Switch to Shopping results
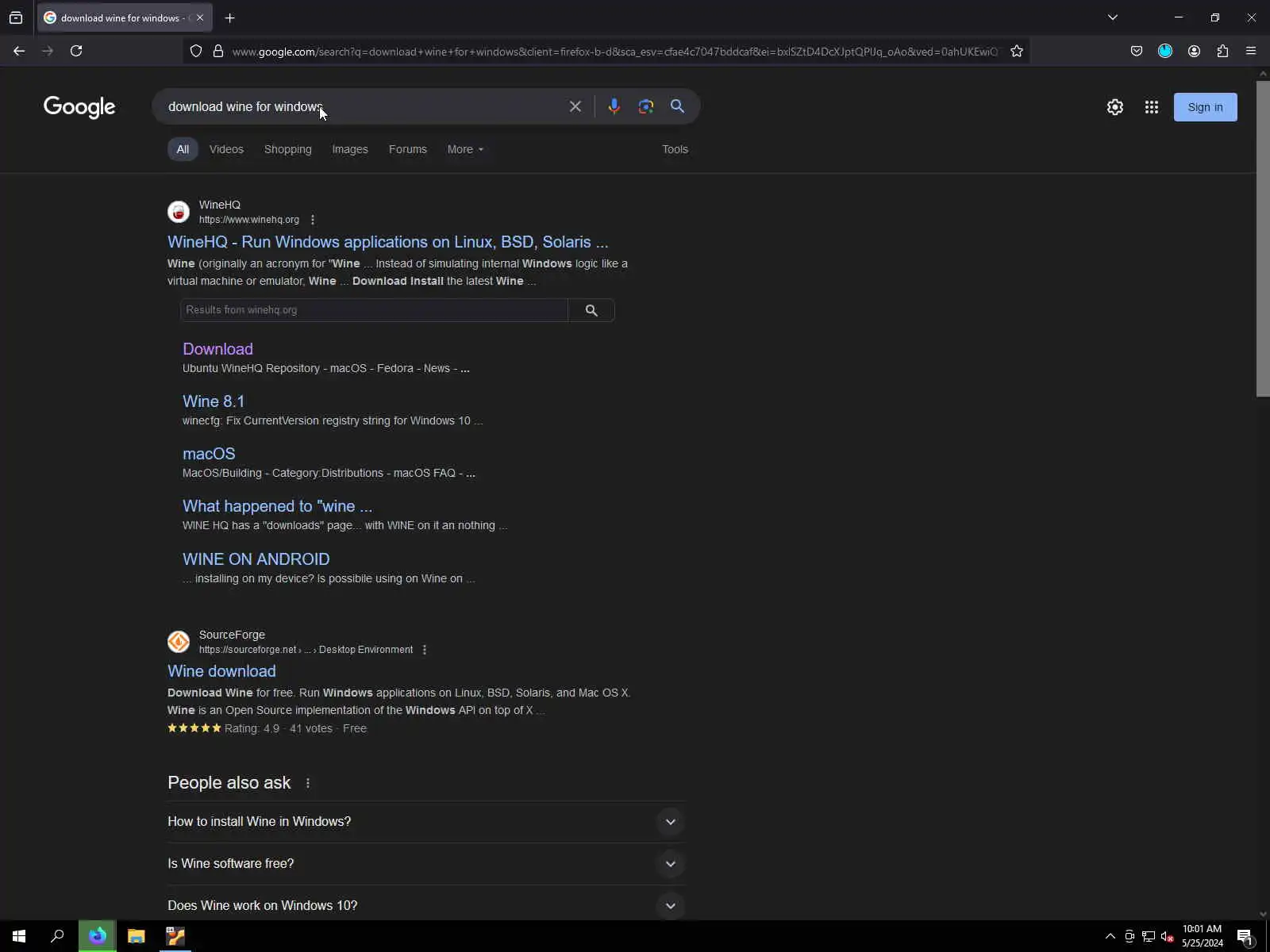 (x=288, y=149)
